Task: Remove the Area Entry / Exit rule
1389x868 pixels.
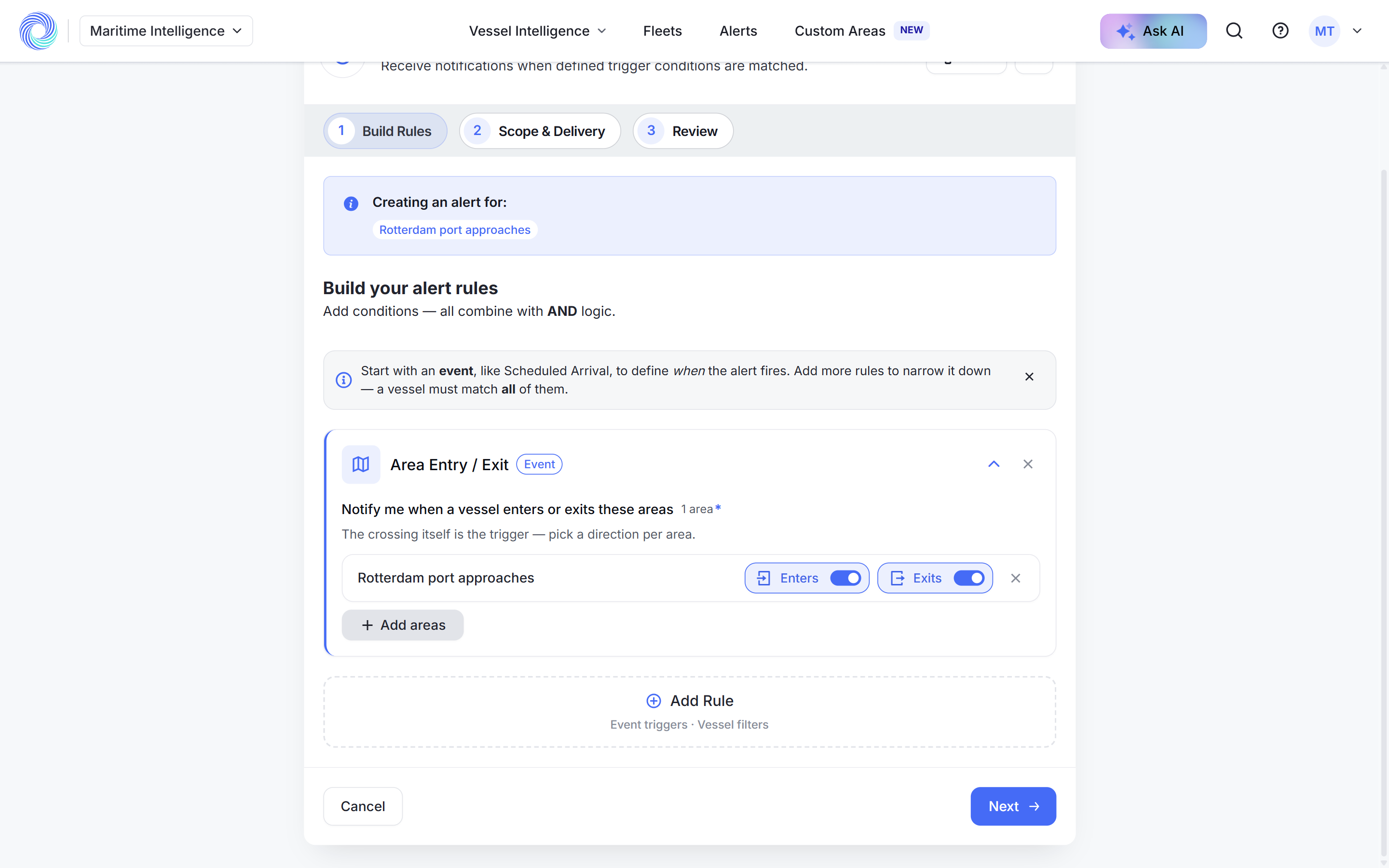Action: point(1027,464)
